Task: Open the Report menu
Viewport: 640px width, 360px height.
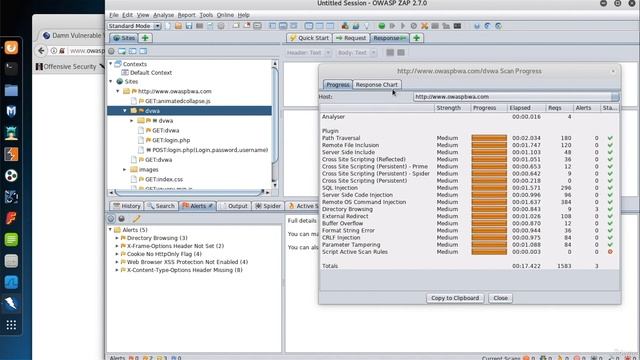Action: (187, 15)
